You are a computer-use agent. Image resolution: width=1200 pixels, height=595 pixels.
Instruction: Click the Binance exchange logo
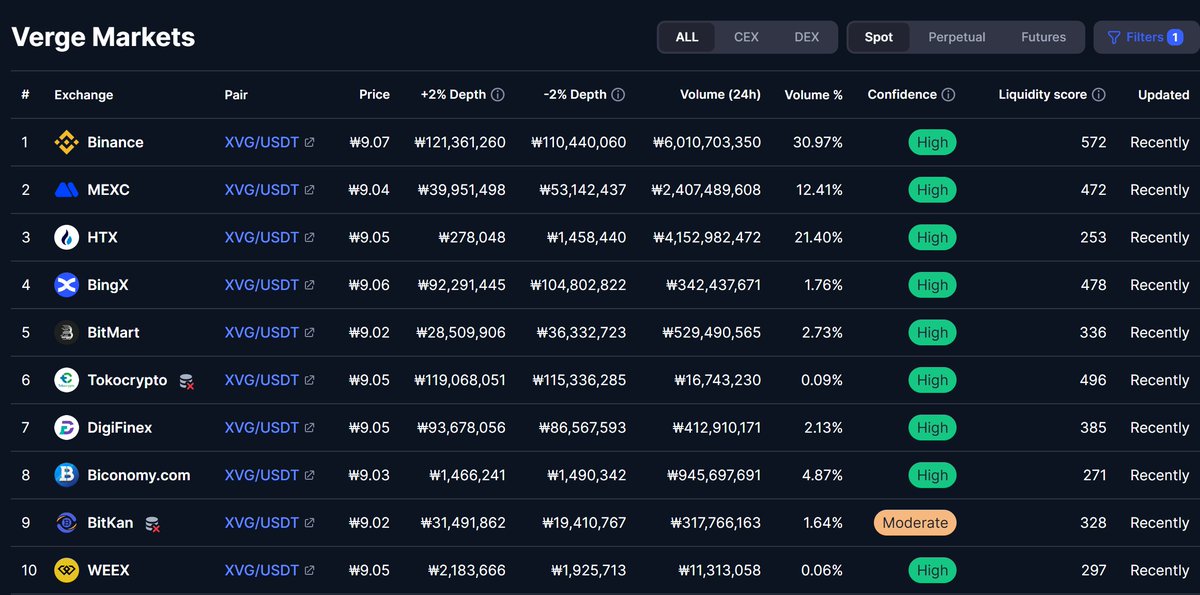(66, 142)
